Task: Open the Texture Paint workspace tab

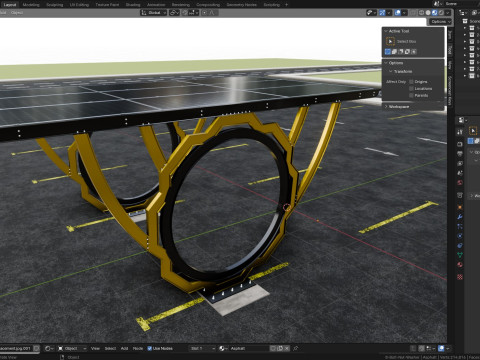Action: pos(107,5)
